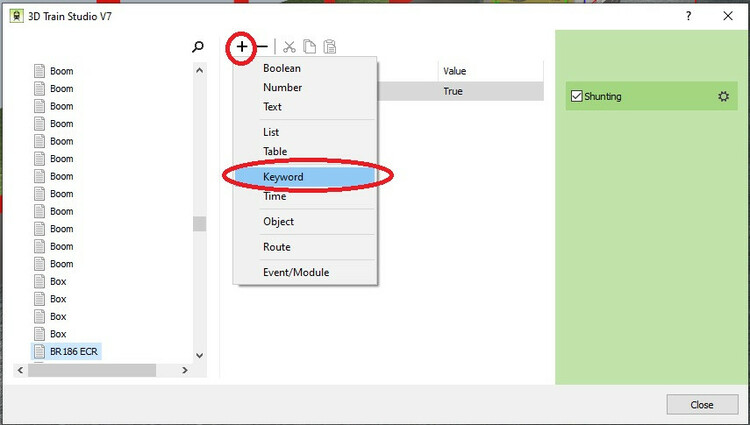Click the Value column header
750x425 pixels.
490,71
